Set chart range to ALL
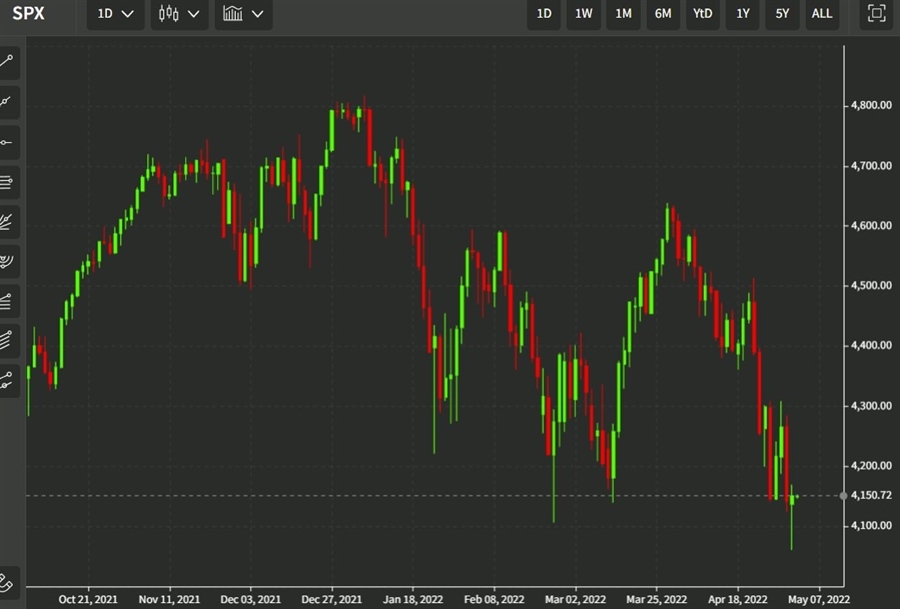Viewport: 900px width, 609px height. tap(822, 13)
